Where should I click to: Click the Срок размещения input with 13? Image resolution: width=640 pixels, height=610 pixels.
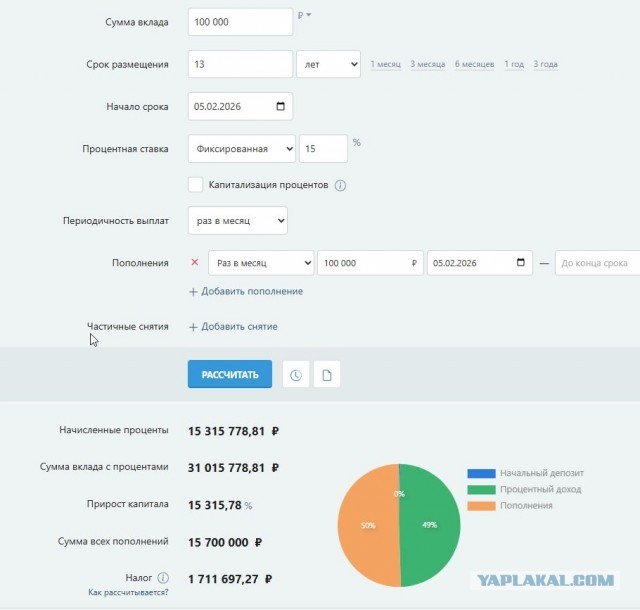click(240, 64)
